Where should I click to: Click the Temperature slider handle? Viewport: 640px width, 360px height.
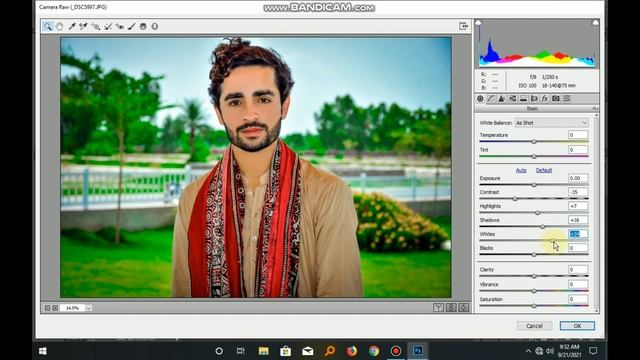click(x=534, y=142)
